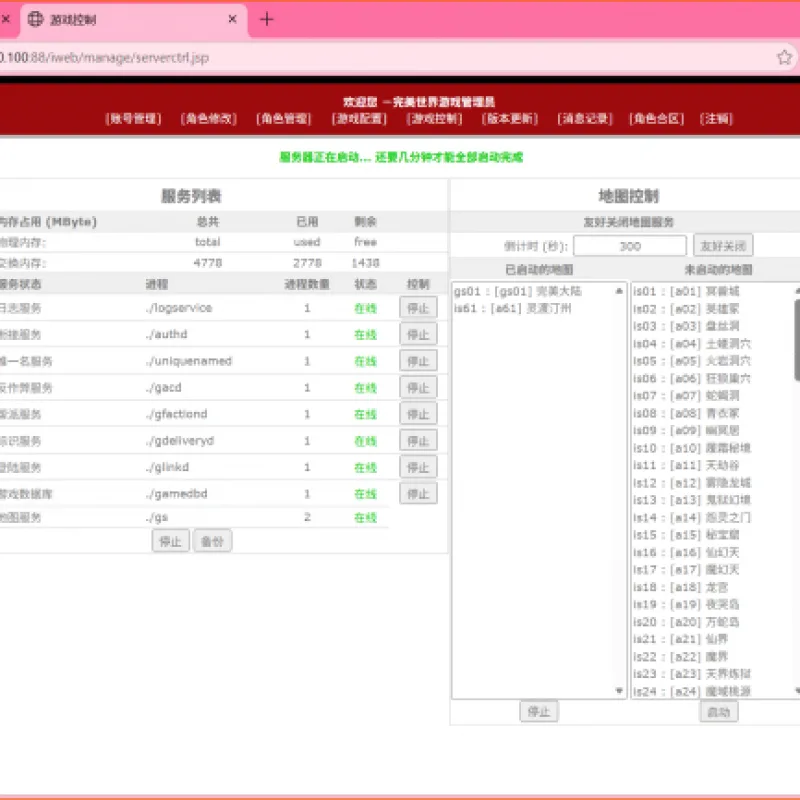Stop the ./logservice service
800x800 pixels.
(x=418, y=308)
